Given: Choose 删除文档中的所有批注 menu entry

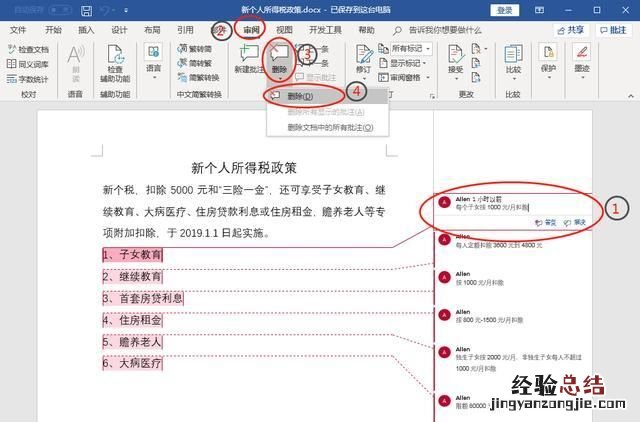Looking at the screenshot, I should 330,127.
